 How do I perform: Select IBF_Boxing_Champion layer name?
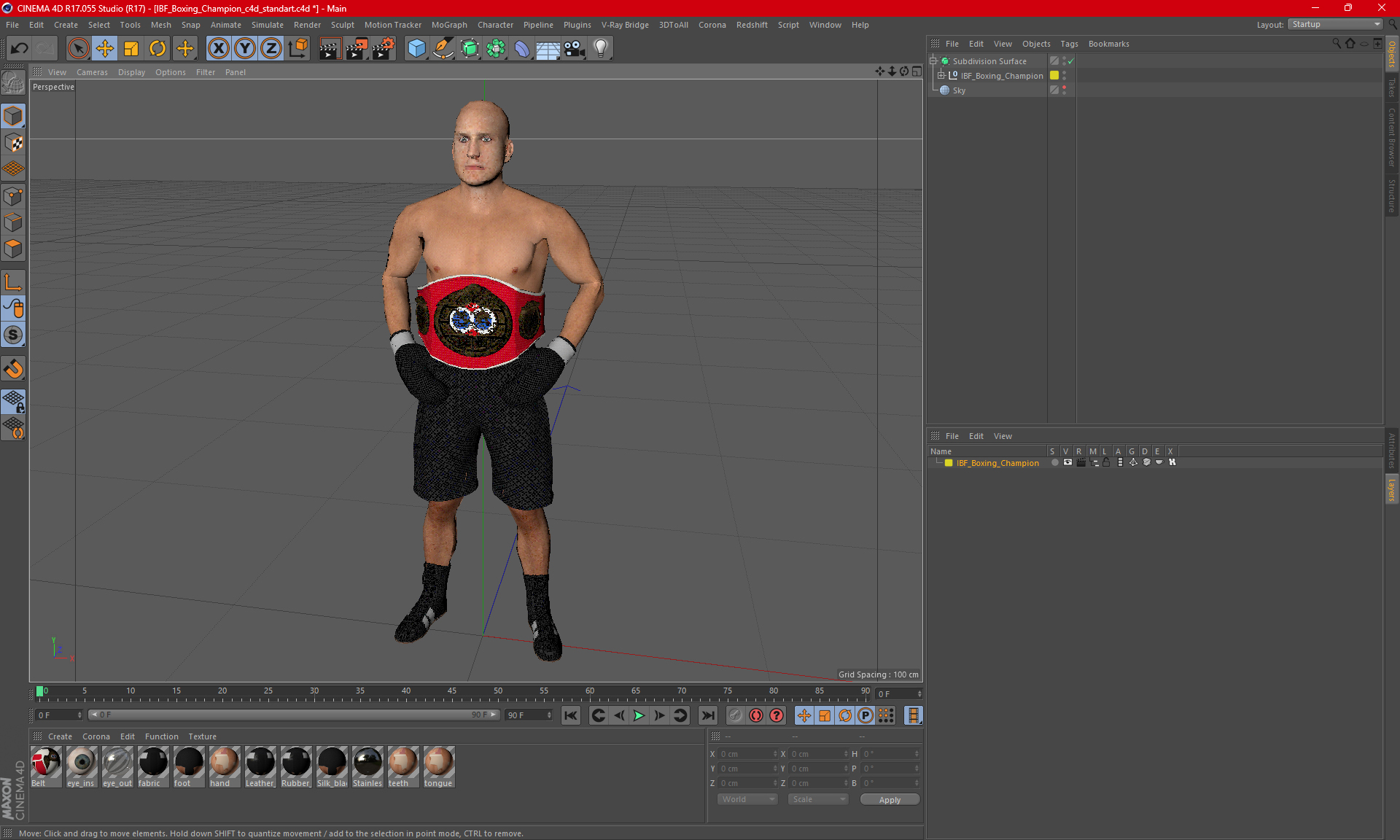997,463
